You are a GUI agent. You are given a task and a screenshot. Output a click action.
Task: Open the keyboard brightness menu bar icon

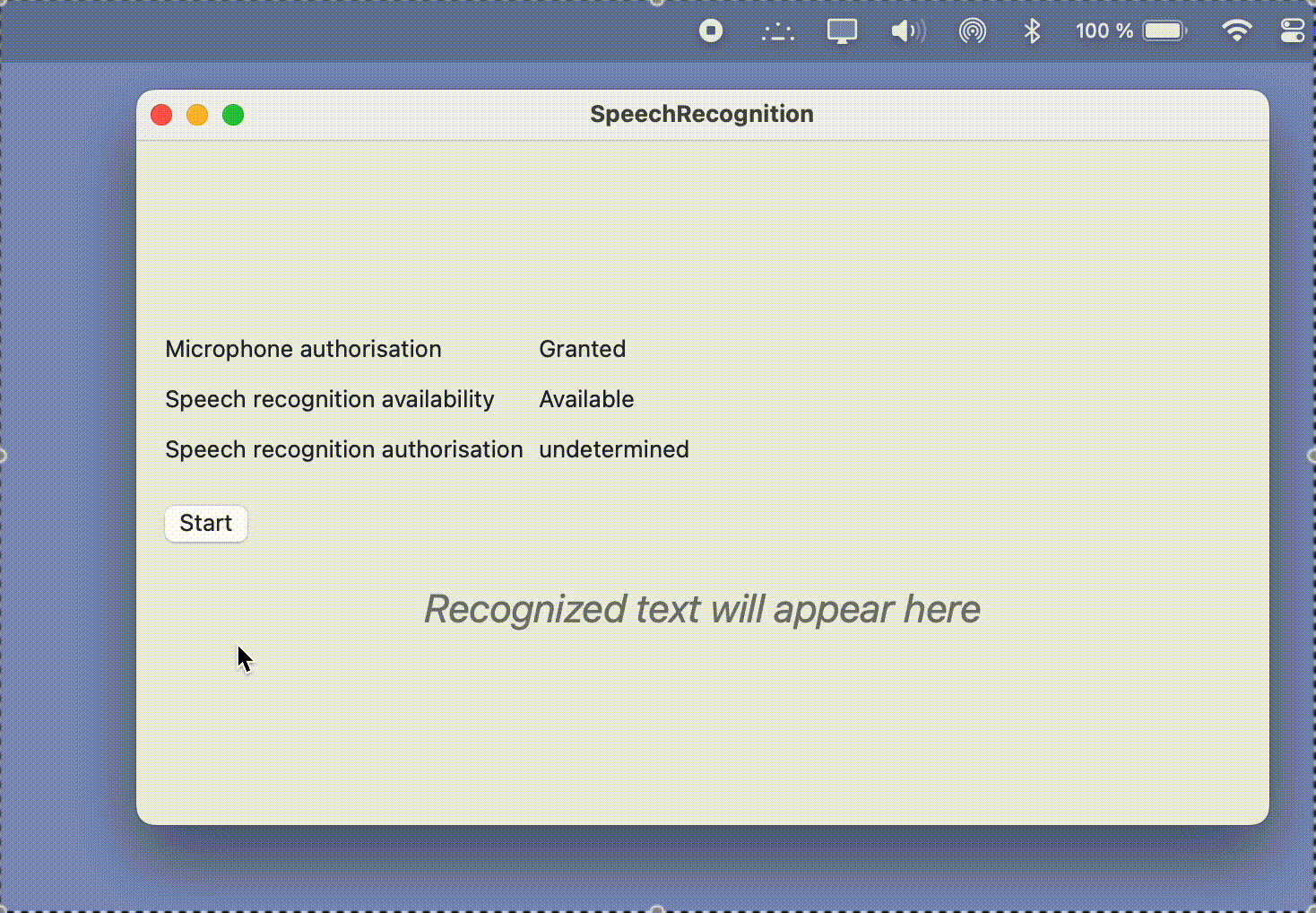(777, 33)
